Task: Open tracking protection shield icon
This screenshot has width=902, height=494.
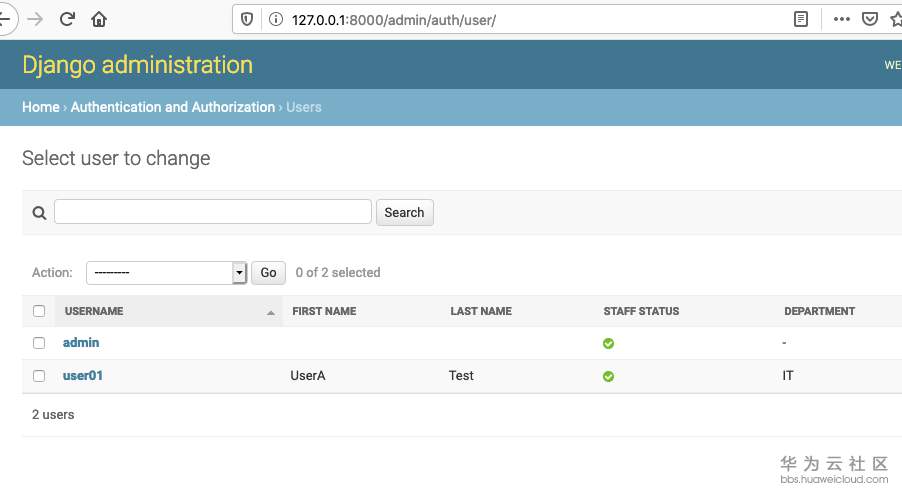Action: 247,20
